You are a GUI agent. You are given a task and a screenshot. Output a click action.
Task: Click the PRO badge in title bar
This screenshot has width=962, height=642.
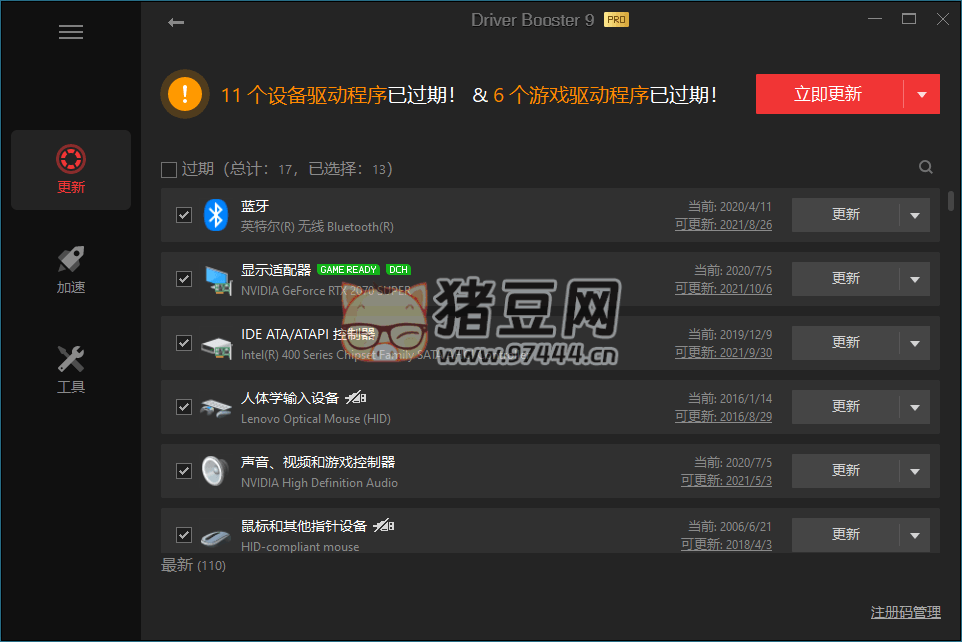coord(616,20)
